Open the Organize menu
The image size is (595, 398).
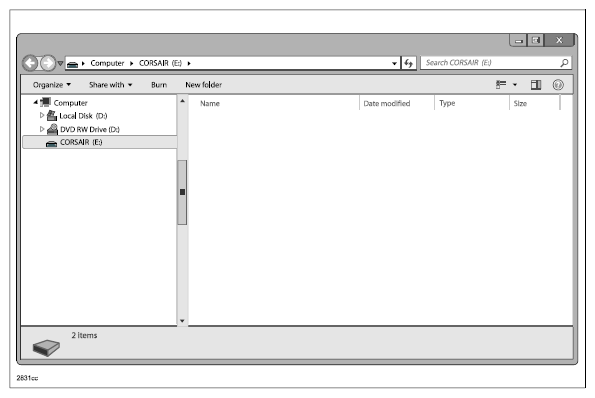[x=52, y=85]
